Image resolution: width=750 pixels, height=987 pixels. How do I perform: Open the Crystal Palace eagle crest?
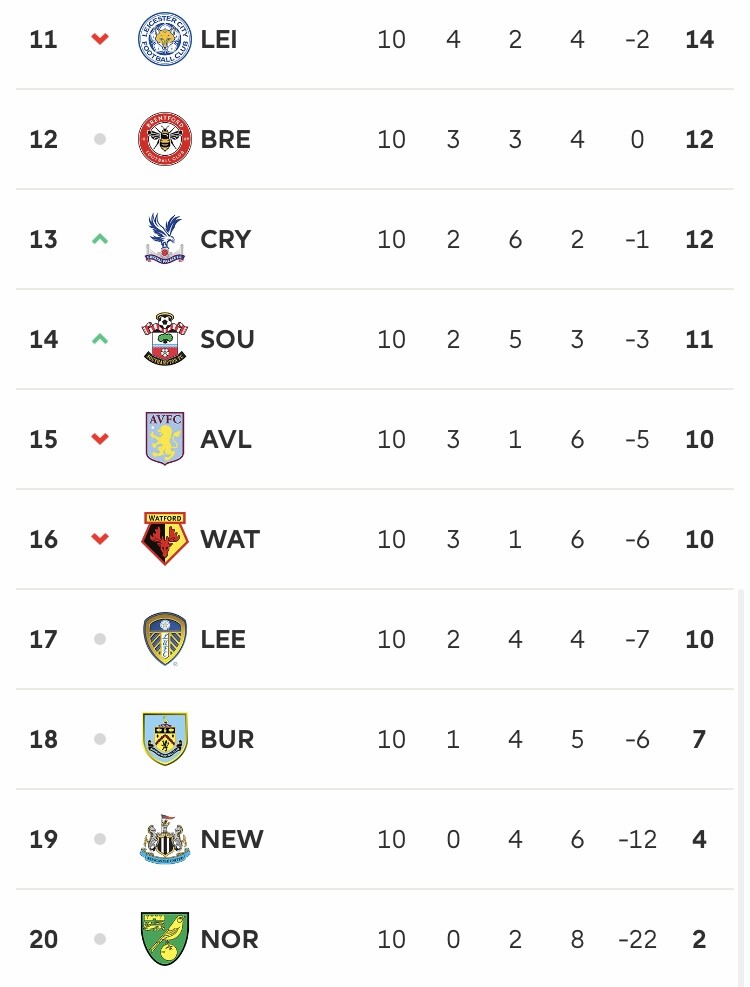tap(164, 239)
